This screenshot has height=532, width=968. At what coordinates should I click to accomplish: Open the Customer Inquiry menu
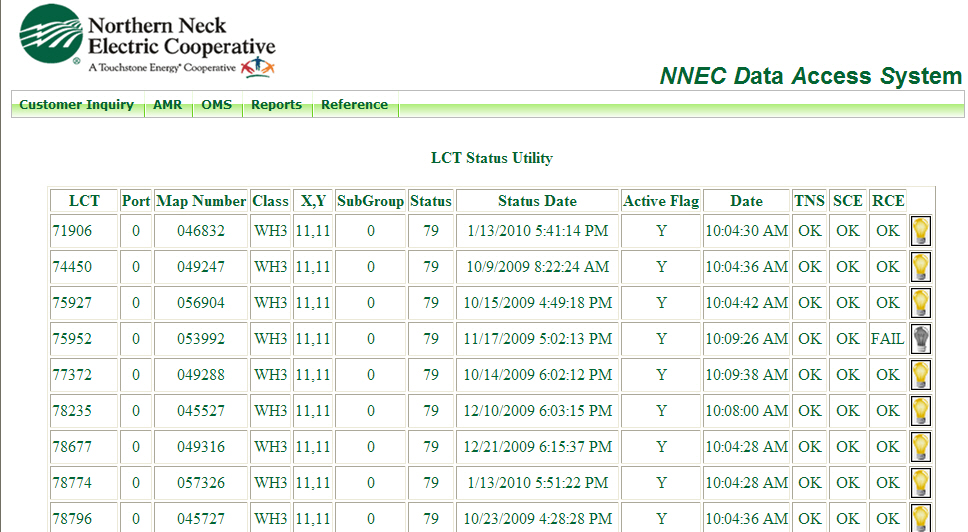point(77,105)
